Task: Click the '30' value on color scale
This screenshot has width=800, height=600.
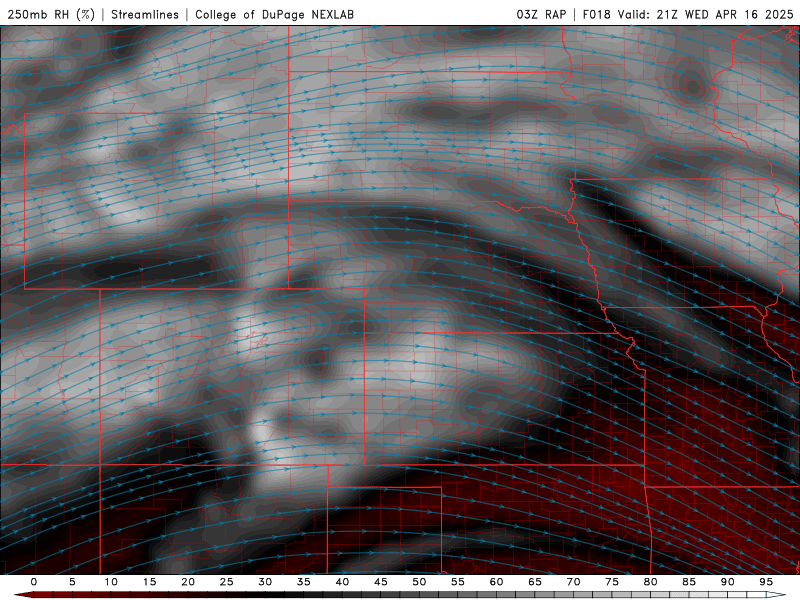Action: 265,582
